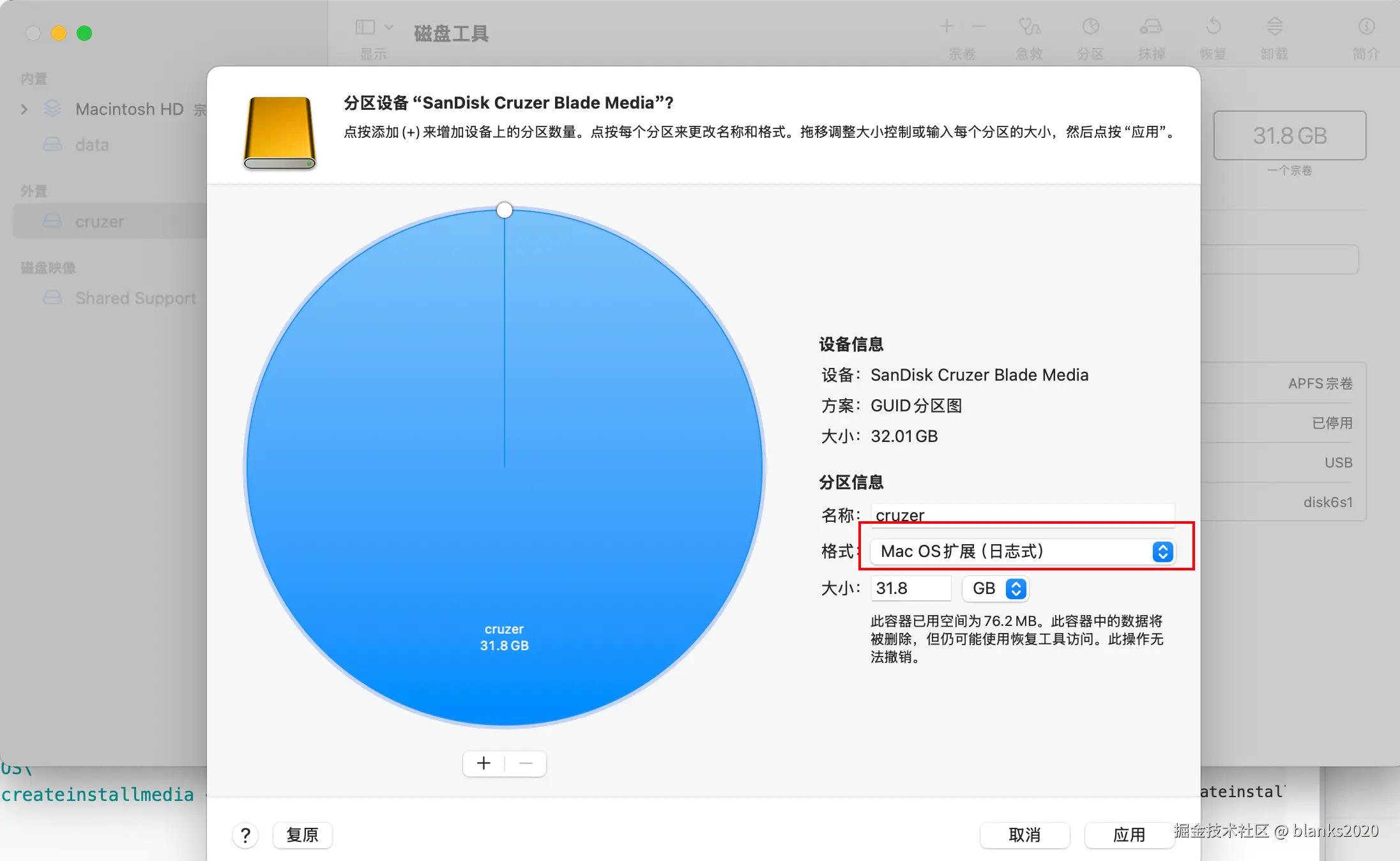Click the partition size field 31.8
This screenshot has width=1400, height=861.
coord(909,588)
